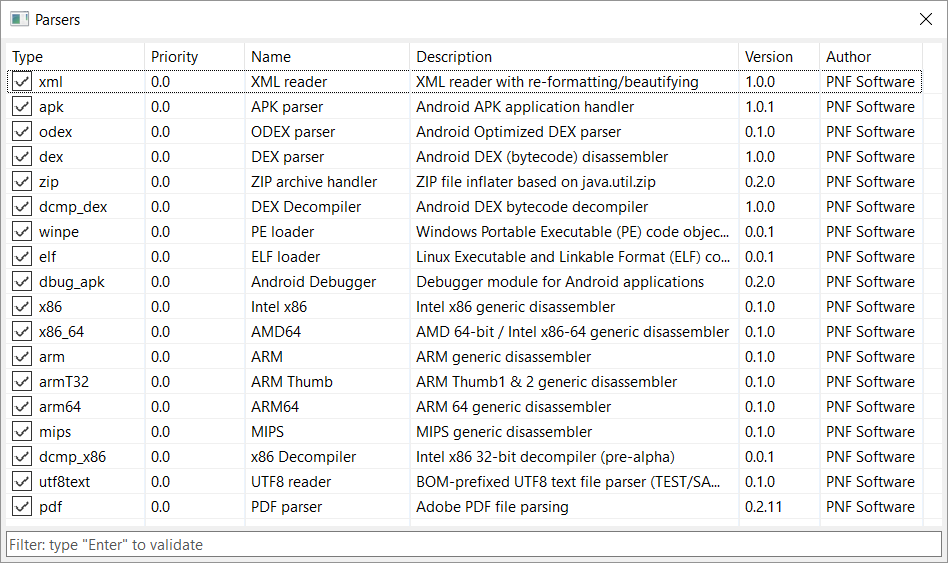The width and height of the screenshot is (948, 563).
Task: Sort by the Description column header
Action: pyautogui.click(x=574, y=57)
